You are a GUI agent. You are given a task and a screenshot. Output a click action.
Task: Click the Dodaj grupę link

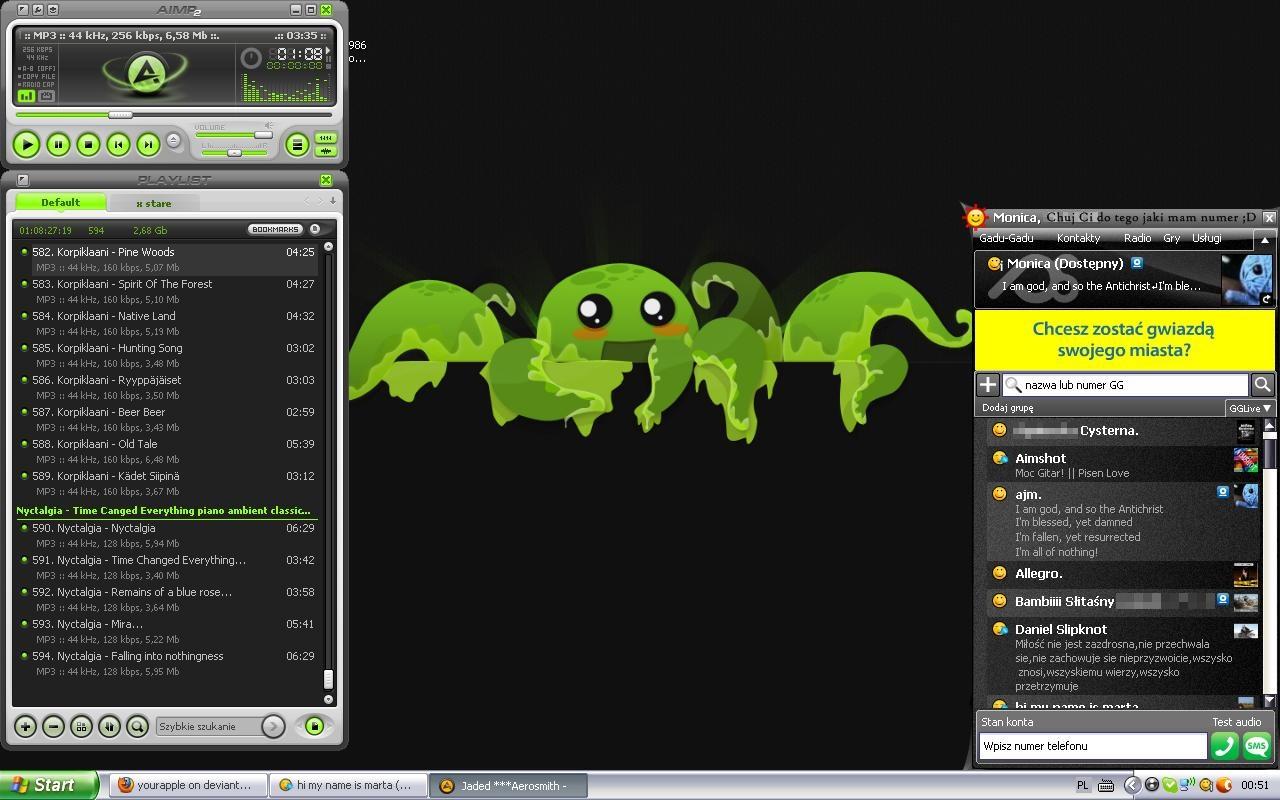point(1007,408)
